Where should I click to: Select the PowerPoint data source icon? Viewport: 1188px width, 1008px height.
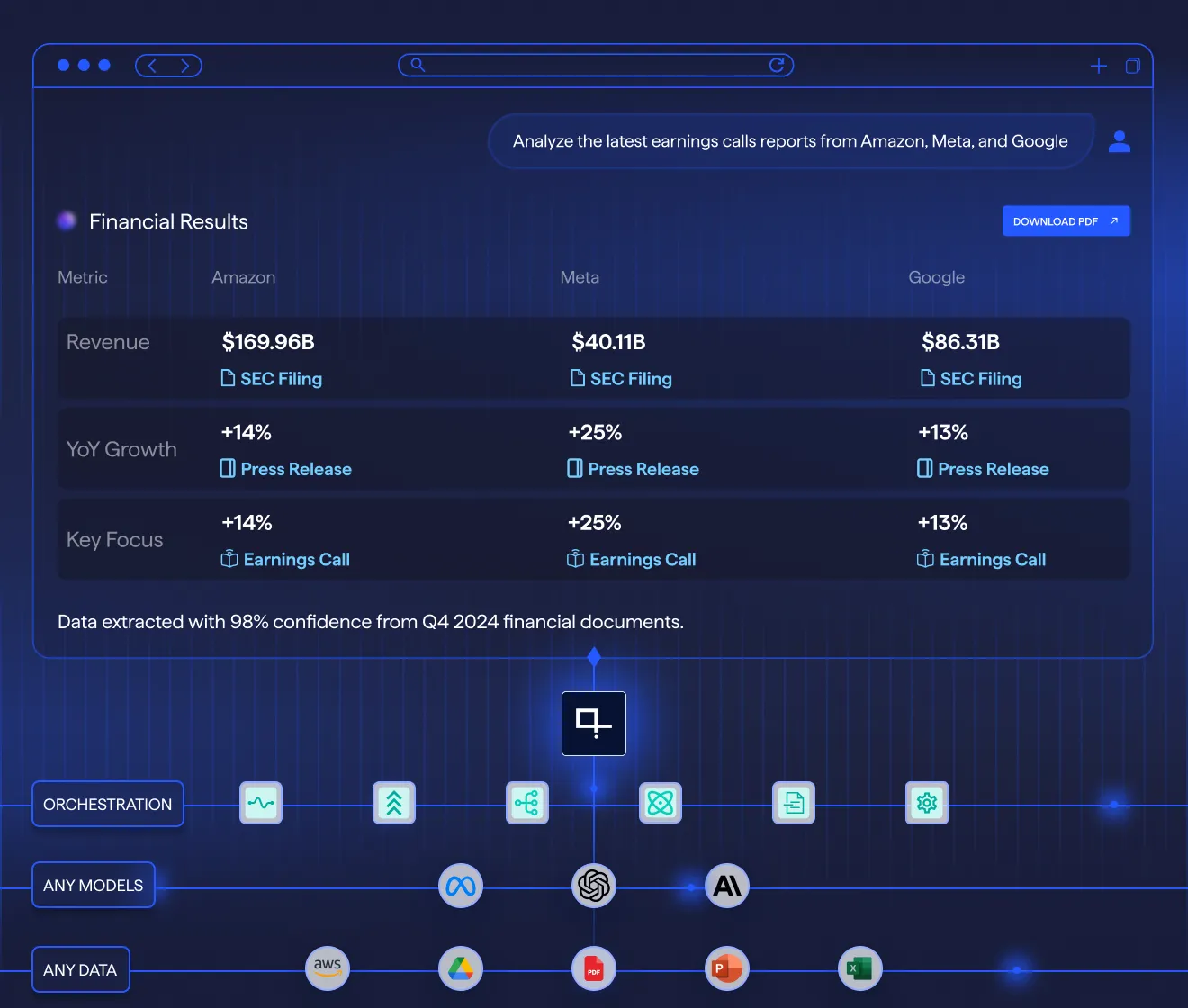pyautogui.click(x=727, y=968)
